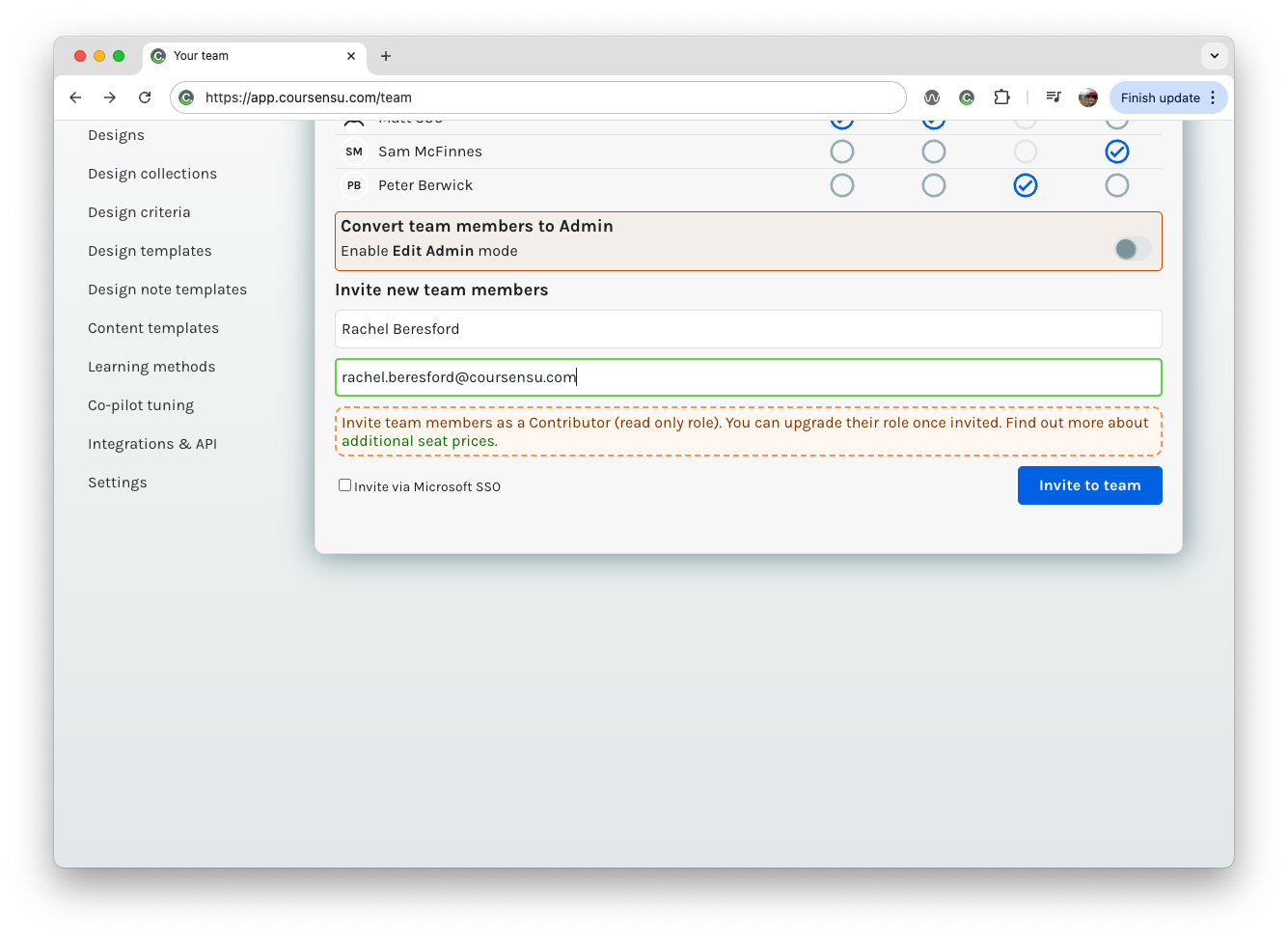Open Learning methods in the sidebar
Viewport: 1288px width, 939px height.
click(151, 367)
